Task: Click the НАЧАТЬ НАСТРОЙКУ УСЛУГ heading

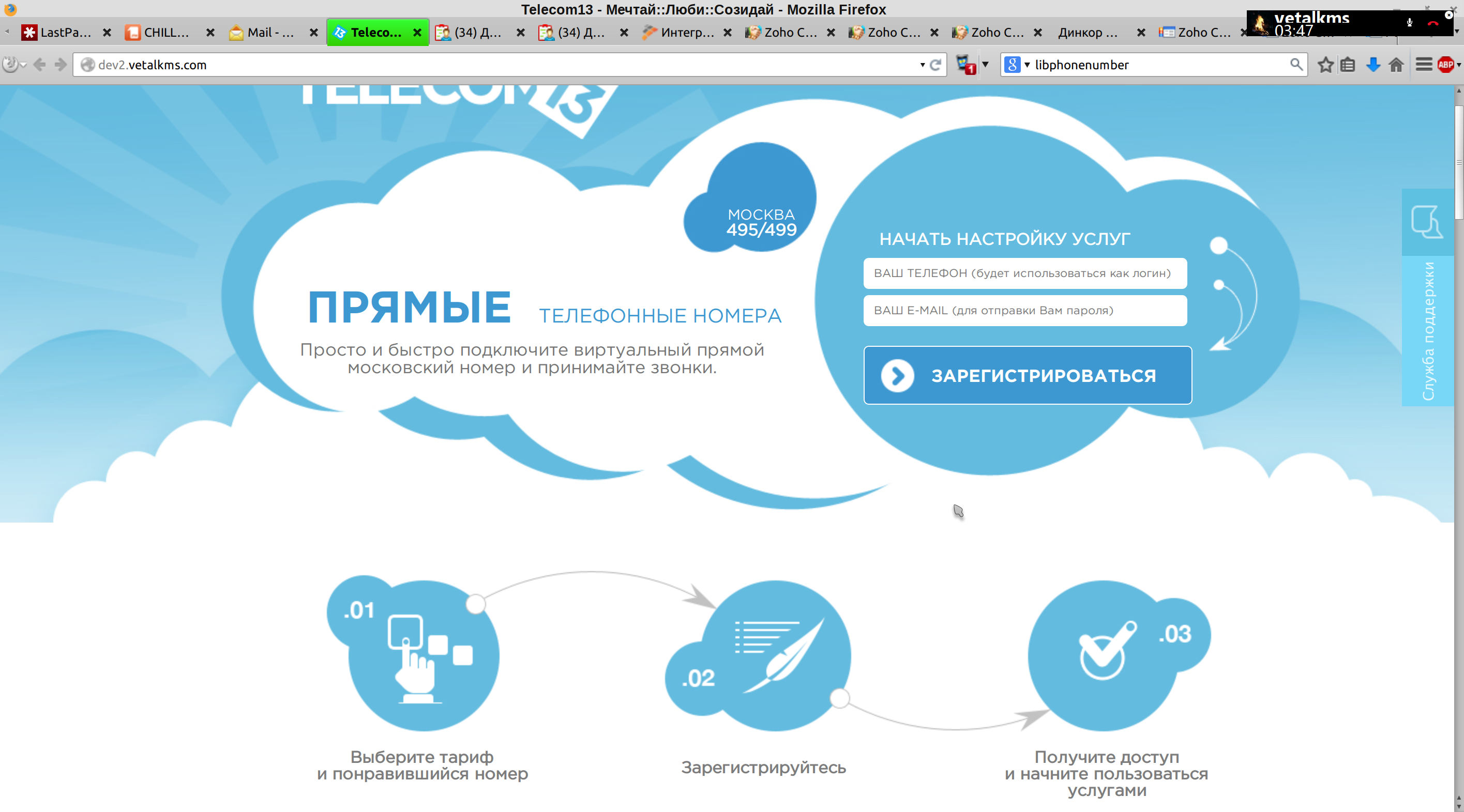Action: tap(1005, 239)
